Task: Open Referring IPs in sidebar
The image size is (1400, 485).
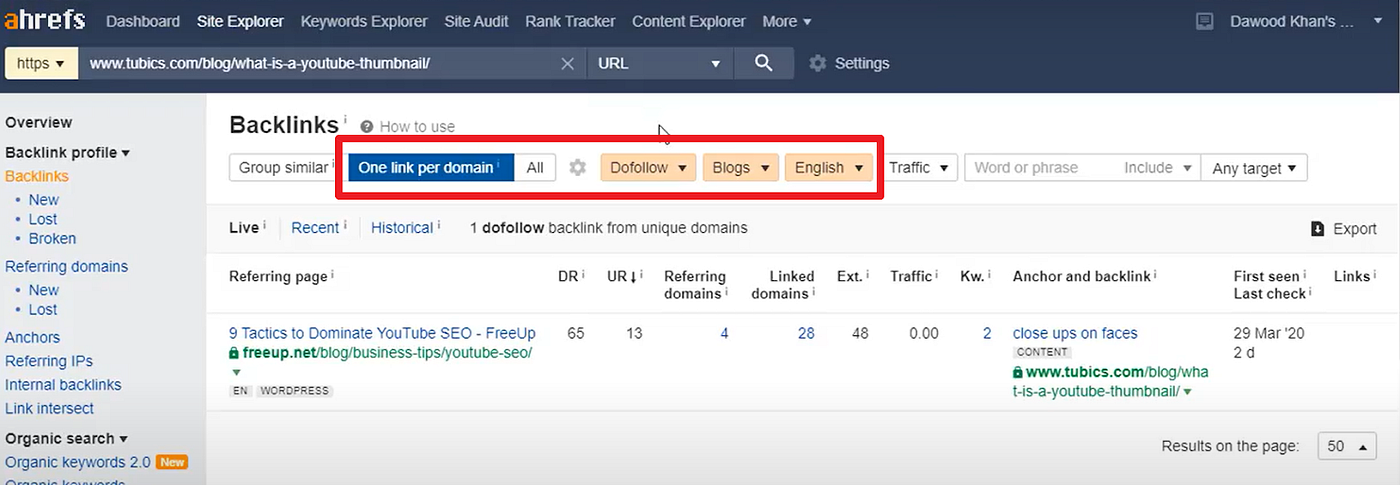Action: point(50,361)
